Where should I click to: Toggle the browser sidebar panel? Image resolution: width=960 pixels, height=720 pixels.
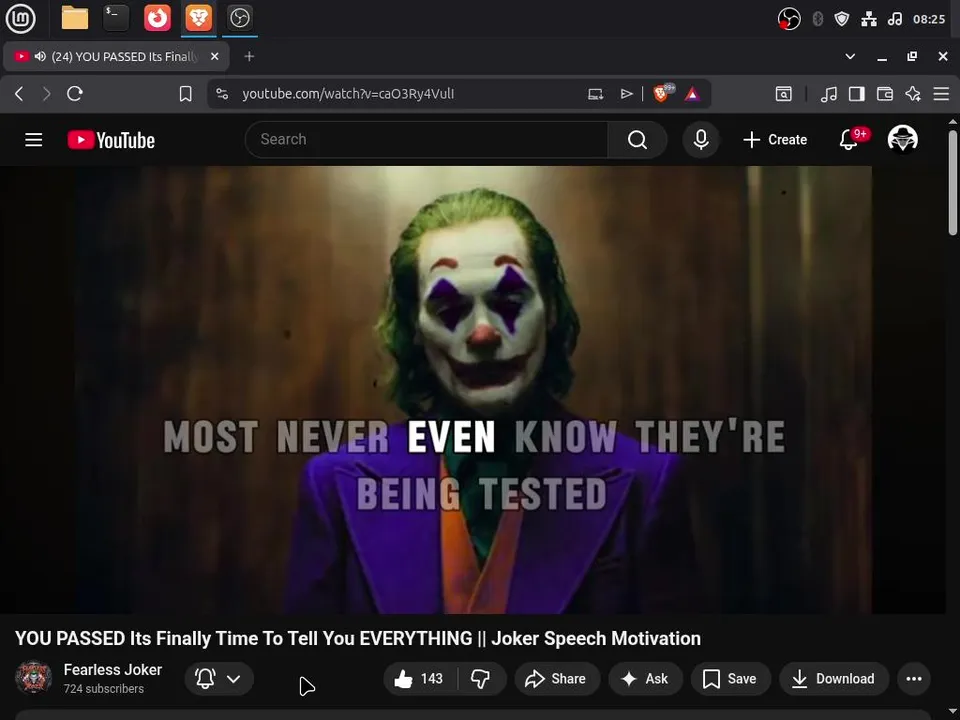pos(857,94)
